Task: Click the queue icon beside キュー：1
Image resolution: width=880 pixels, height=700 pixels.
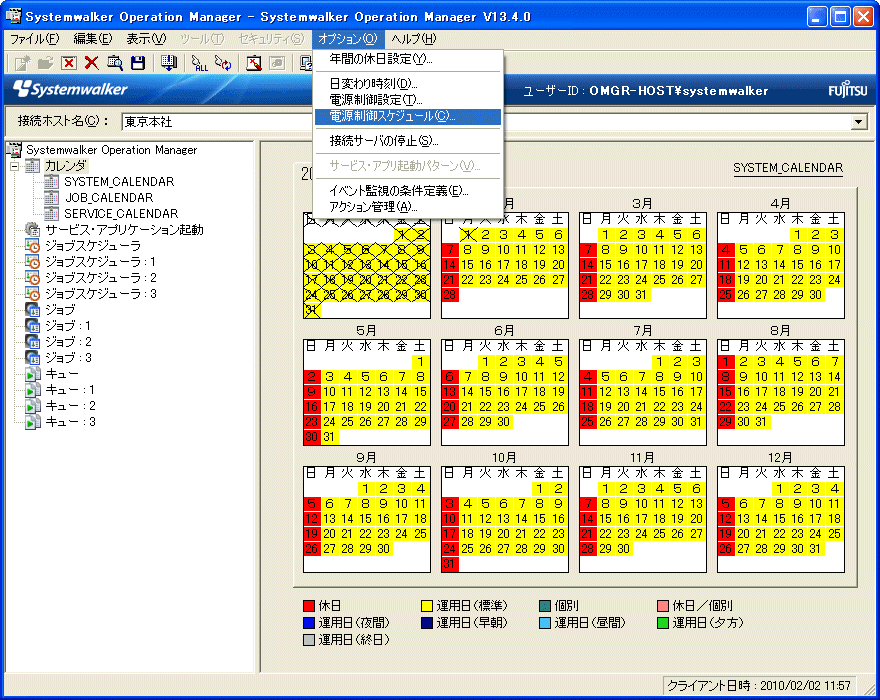Action: [33, 390]
